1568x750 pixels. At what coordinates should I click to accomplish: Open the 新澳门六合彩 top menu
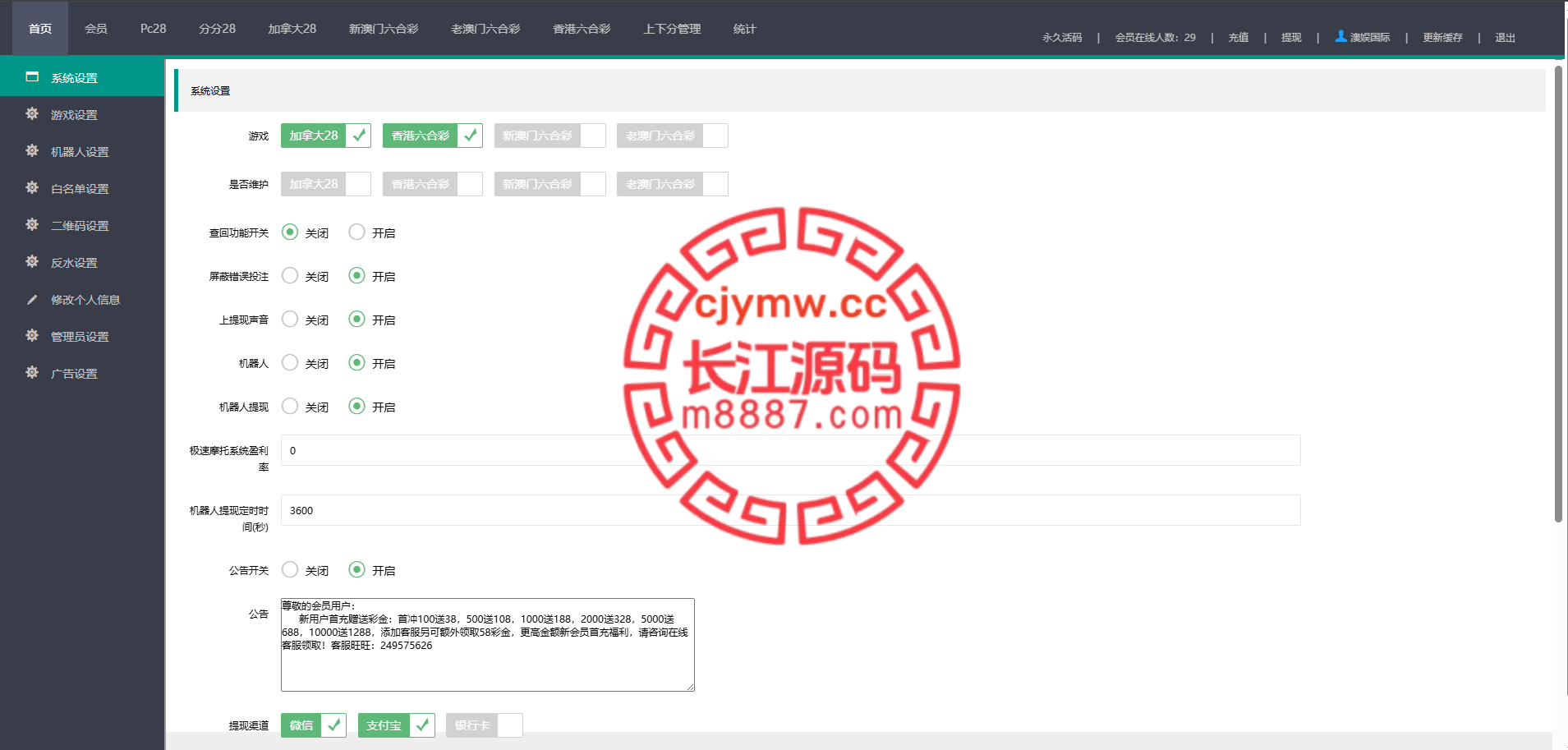pyautogui.click(x=384, y=29)
